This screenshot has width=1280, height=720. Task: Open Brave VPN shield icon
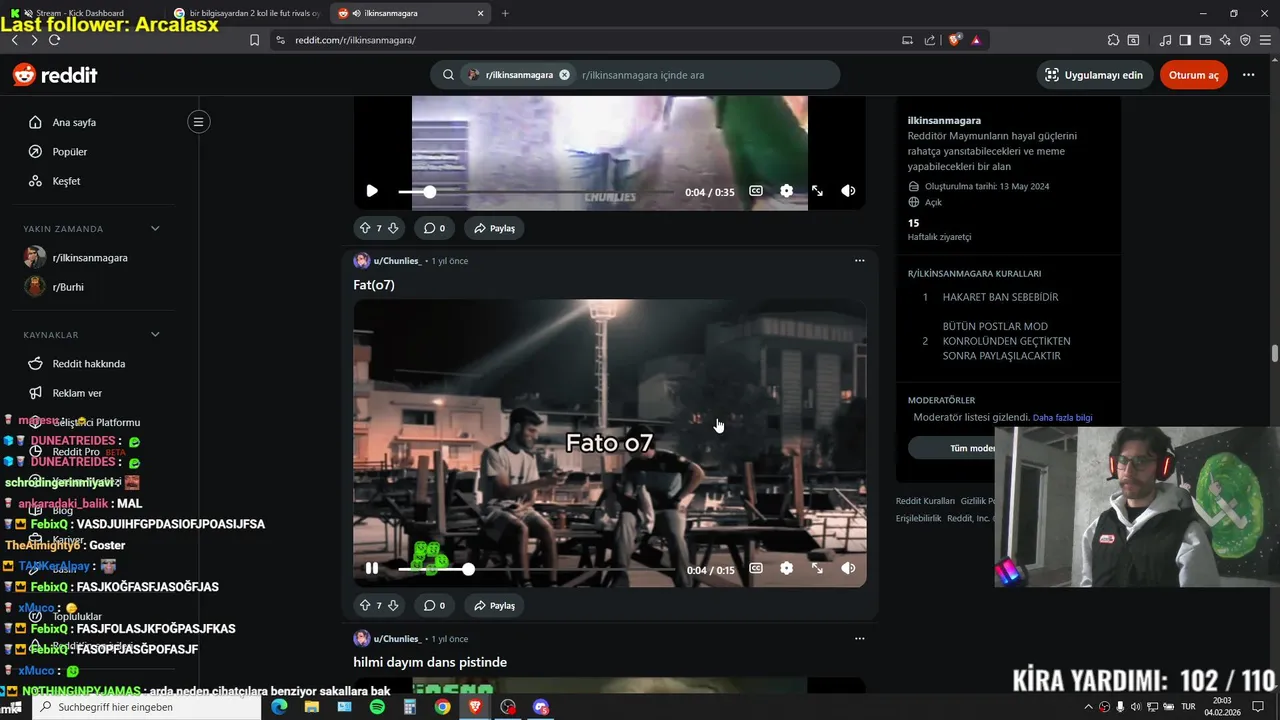pos(1245,40)
